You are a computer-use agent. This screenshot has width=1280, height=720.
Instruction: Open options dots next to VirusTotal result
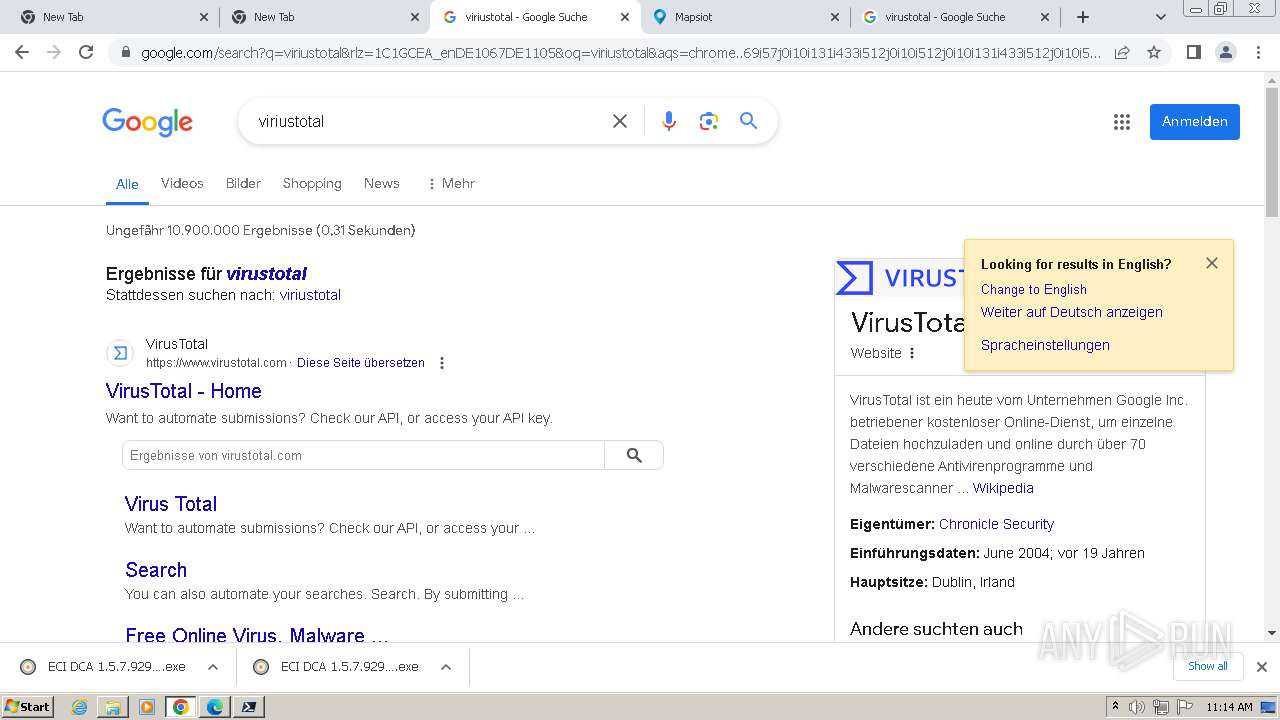pyautogui.click(x=442, y=363)
